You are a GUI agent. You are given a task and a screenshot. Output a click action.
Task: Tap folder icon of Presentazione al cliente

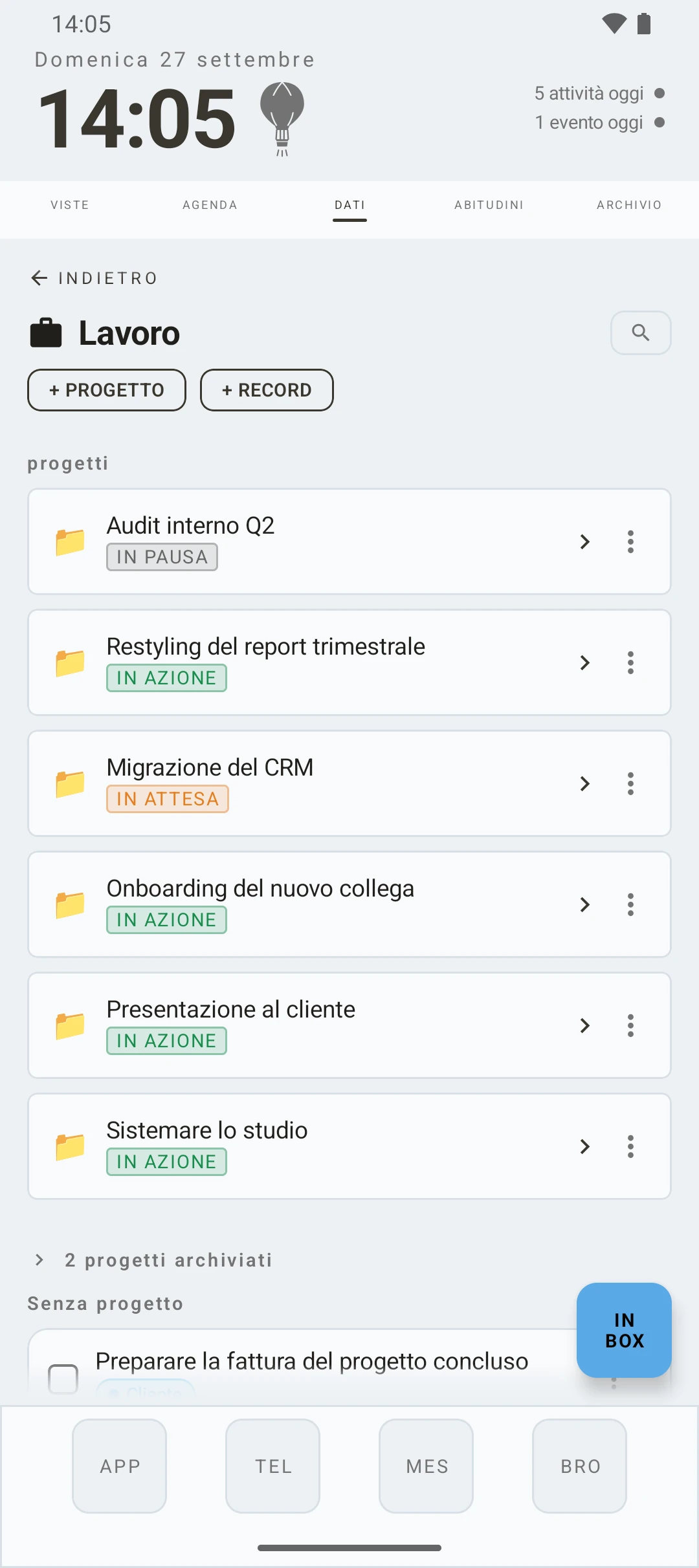pos(70,1025)
